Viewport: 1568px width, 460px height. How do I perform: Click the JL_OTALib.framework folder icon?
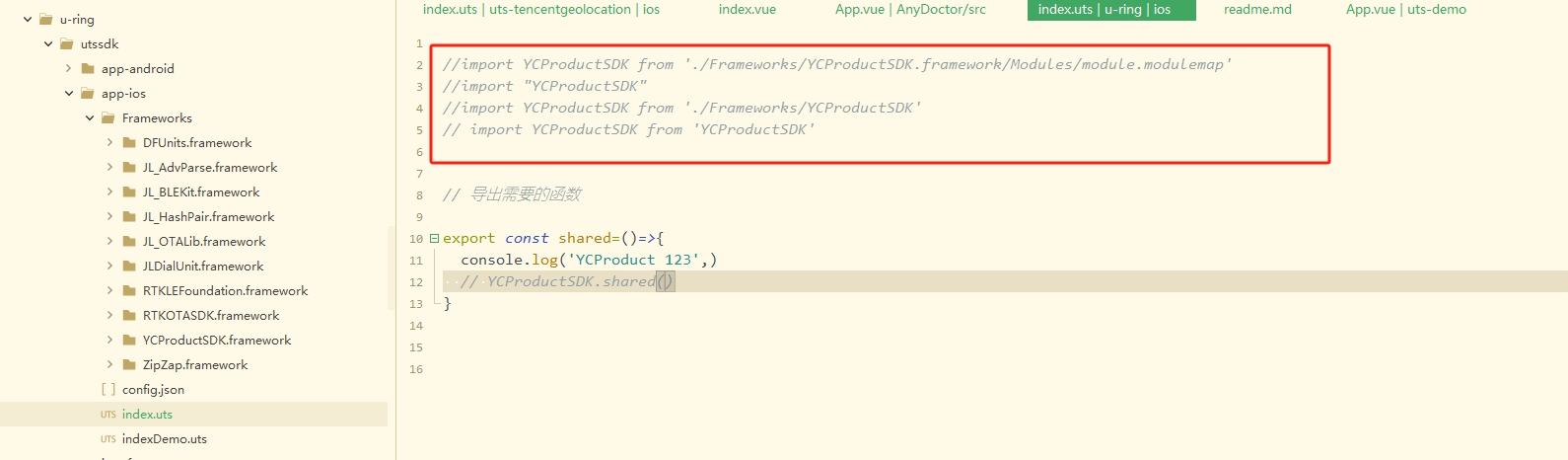pyautogui.click(x=129, y=241)
